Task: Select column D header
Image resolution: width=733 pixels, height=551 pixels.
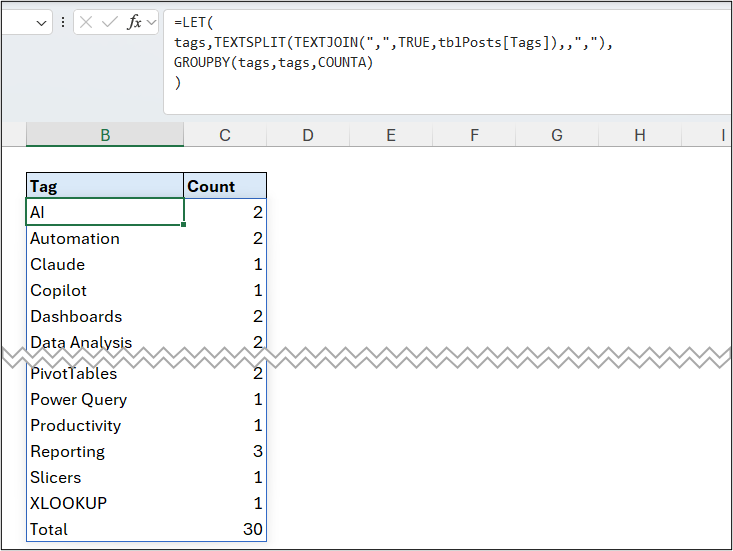Action: pos(308,135)
